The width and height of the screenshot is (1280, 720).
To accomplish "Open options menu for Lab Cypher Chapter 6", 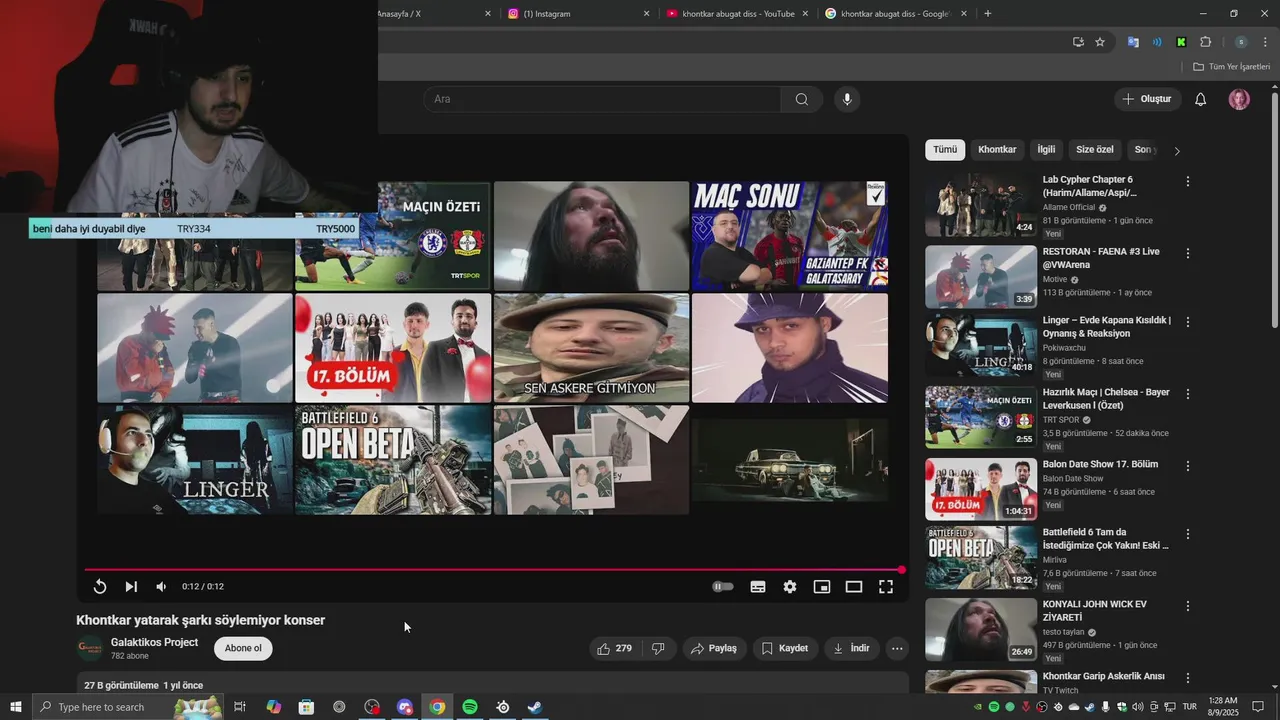I will click(x=1188, y=182).
